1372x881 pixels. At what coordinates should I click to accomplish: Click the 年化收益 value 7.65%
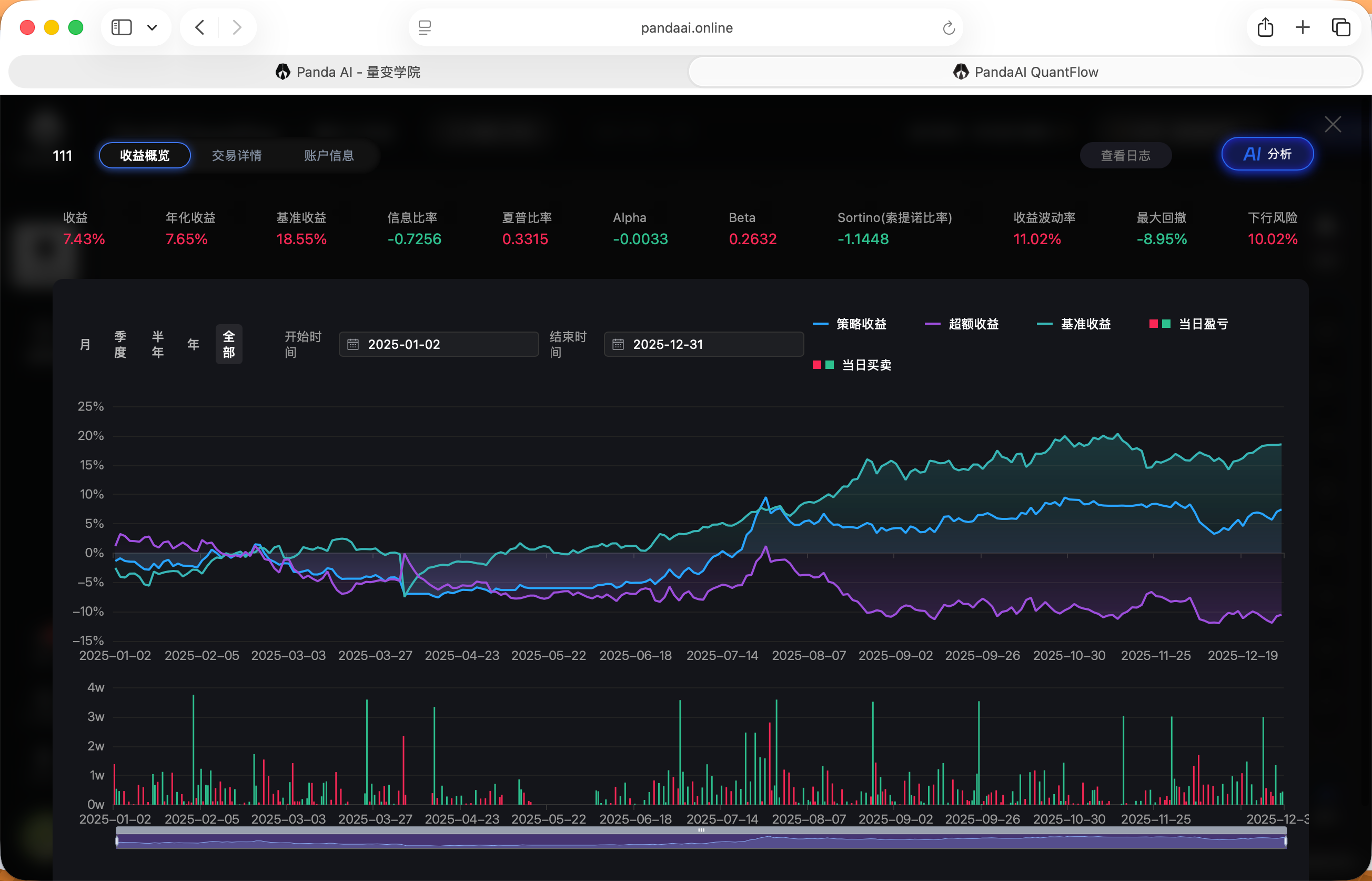[186, 239]
